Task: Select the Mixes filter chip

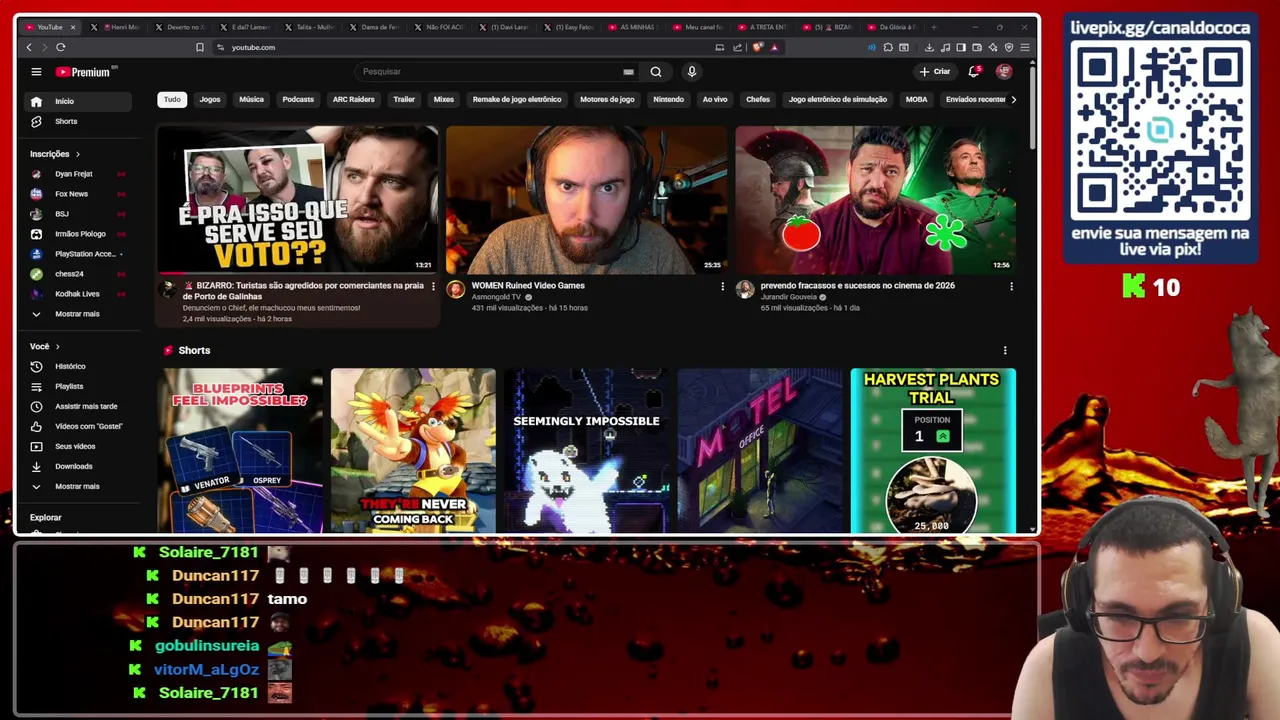Action: point(444,99)
